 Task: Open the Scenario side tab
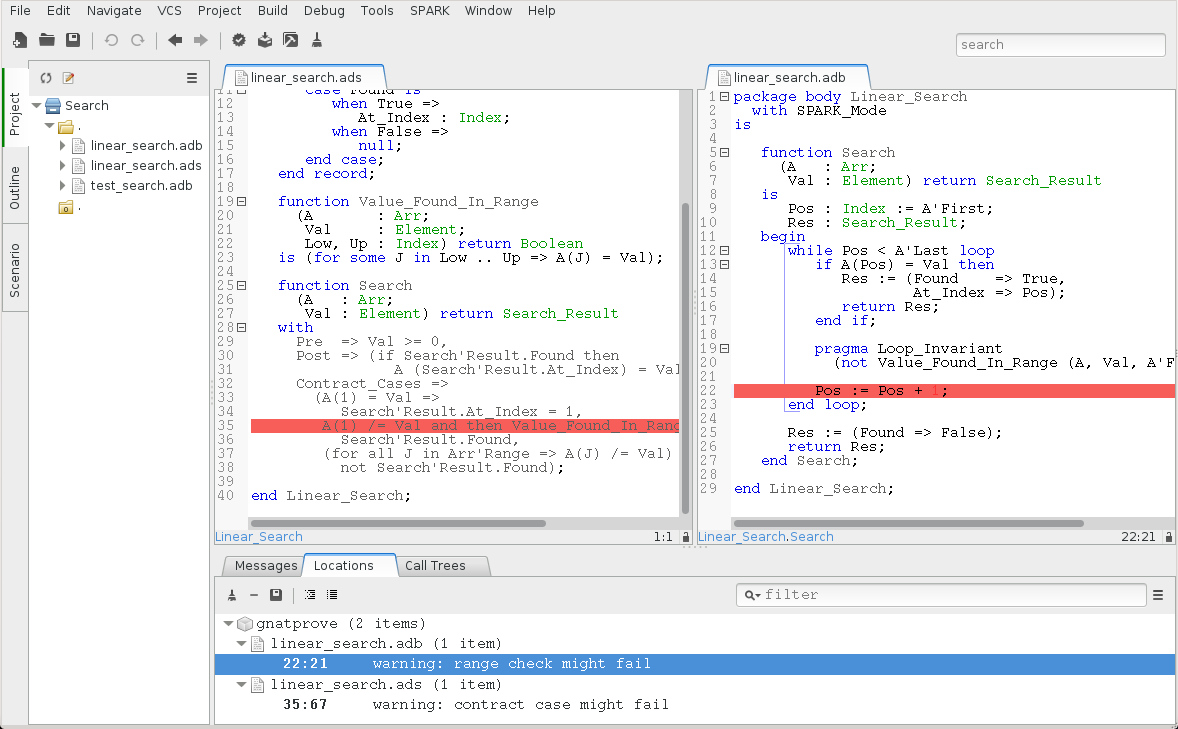[x=15, y=270]
